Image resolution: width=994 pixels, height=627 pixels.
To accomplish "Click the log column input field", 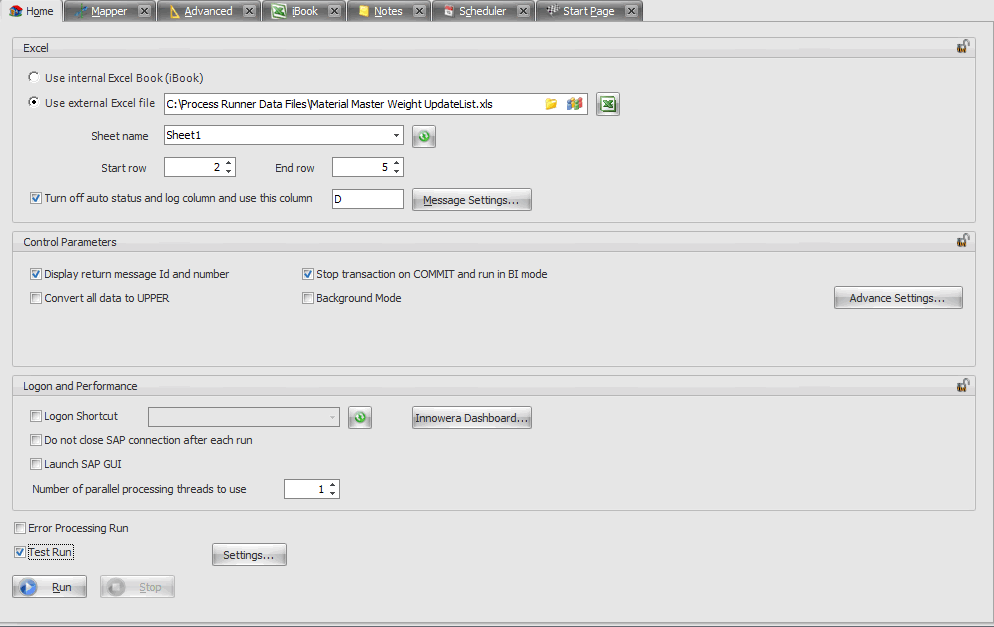I will [366, 199].
